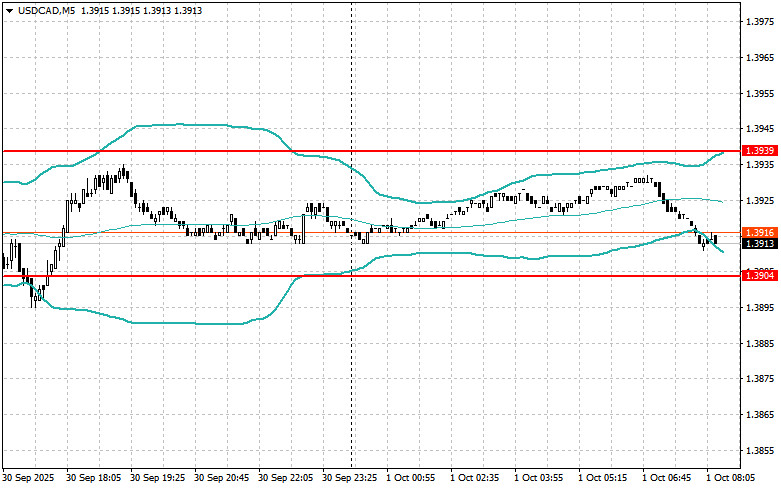This screenshot has width=781, height=489.
Task: Select the 1.3916 orange price label
Action: [760, 233]
